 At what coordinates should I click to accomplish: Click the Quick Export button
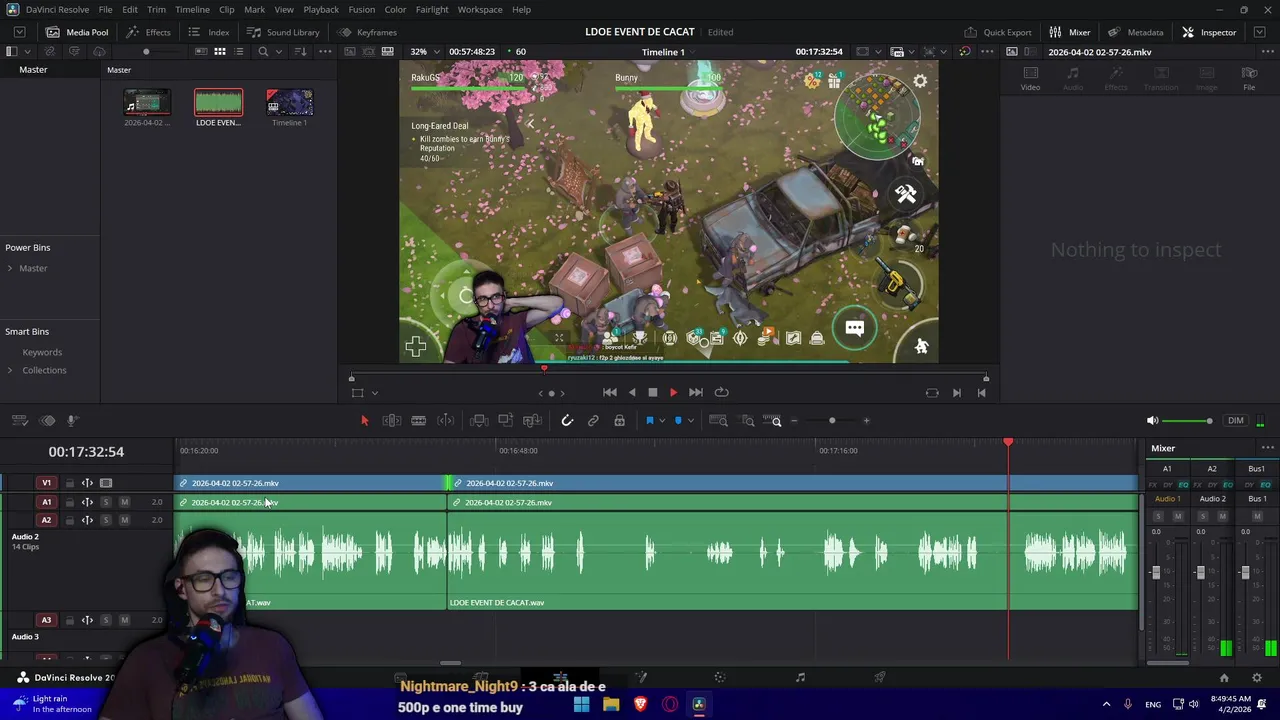click(x=997, y=32)
